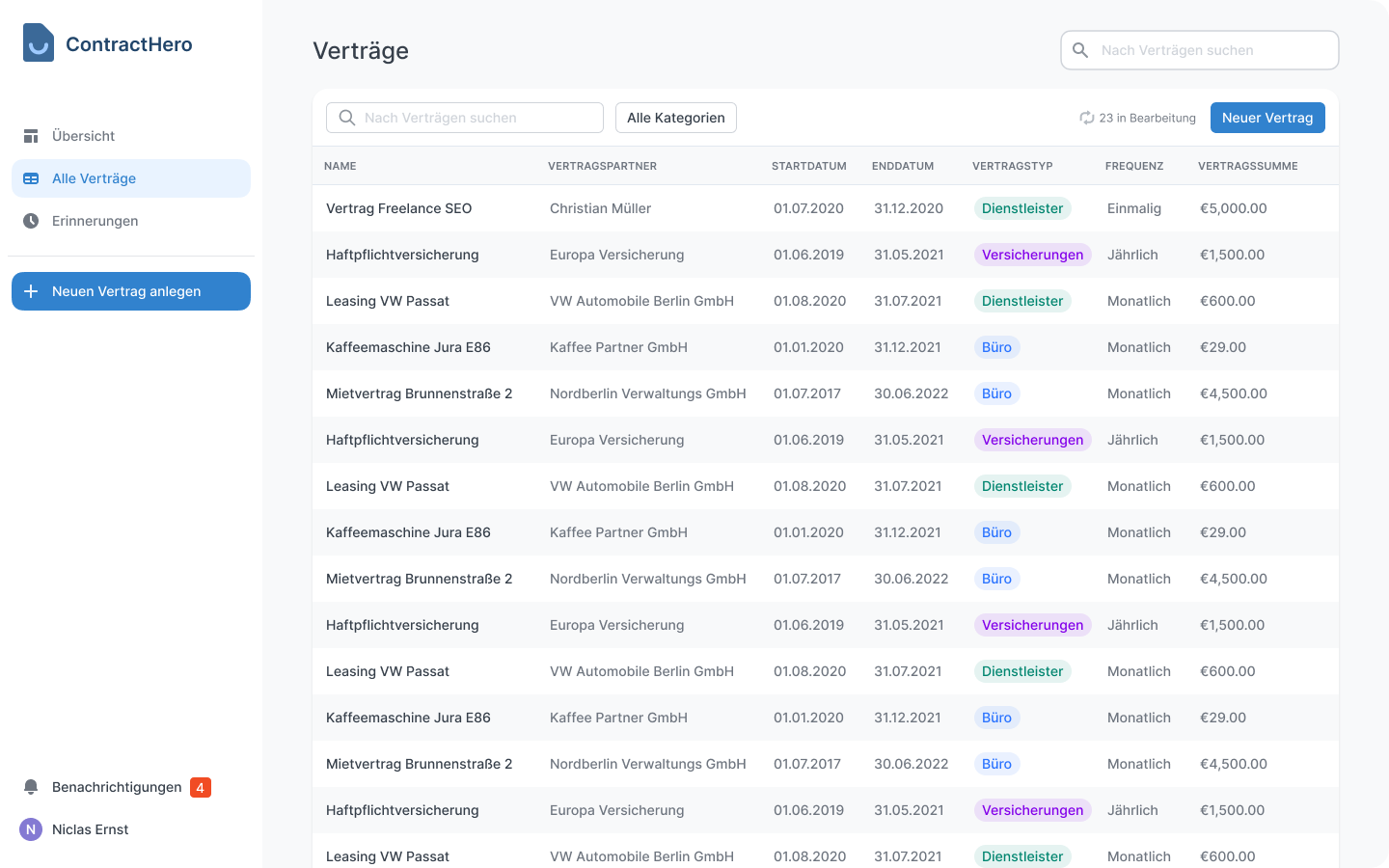Open the Vertrag Freelance SEO contract
This screenshot has width=1389, height=868.
click(x=399, y=208)
